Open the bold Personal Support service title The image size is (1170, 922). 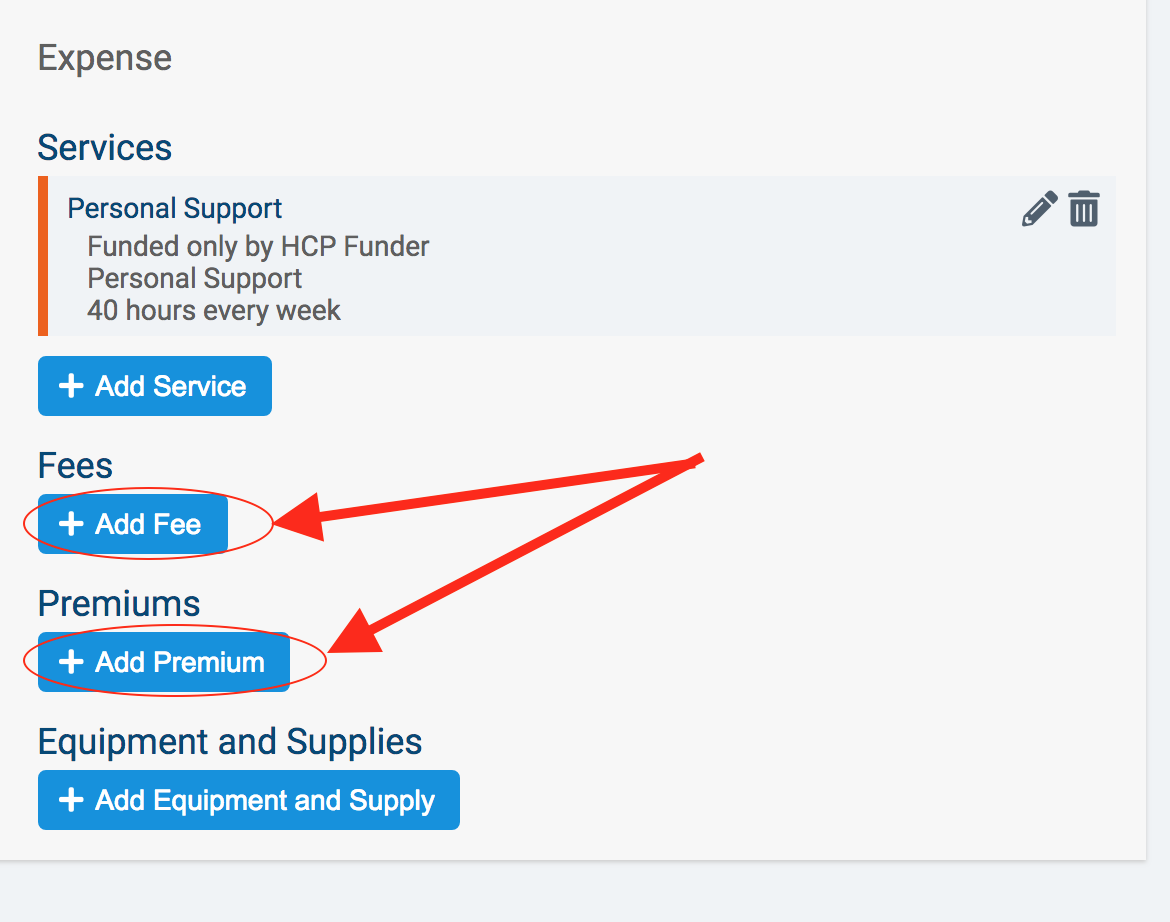coord(175,208)
